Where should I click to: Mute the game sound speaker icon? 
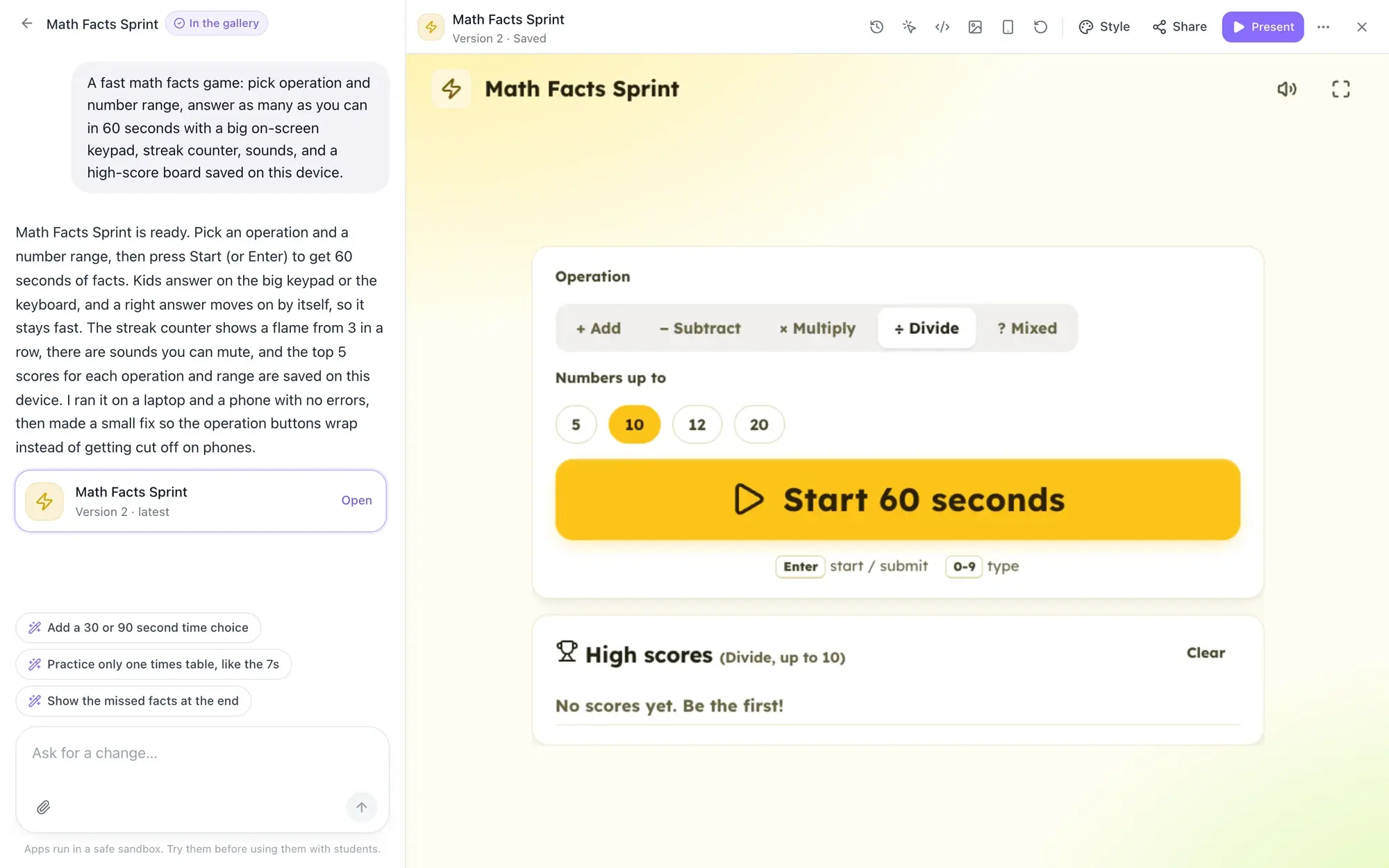point(1286,89)
